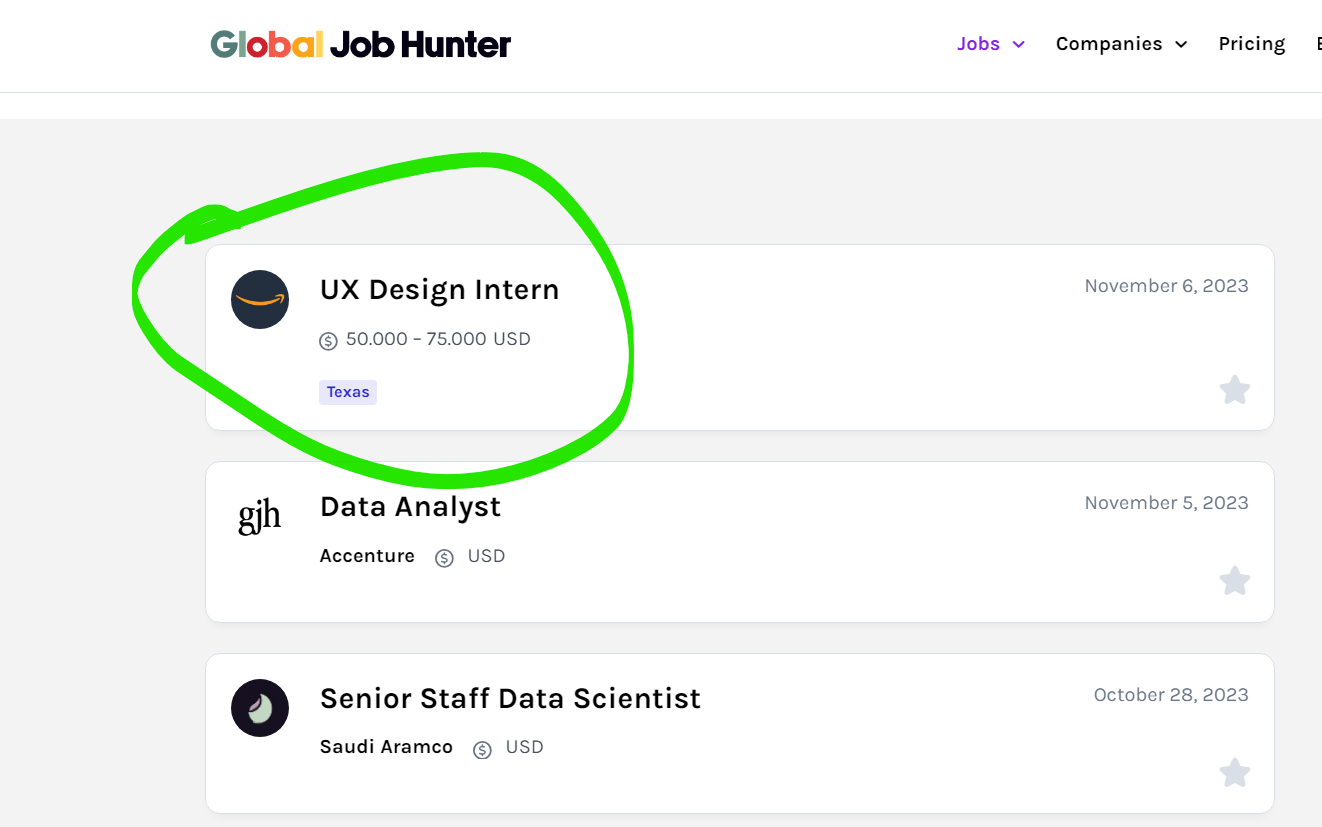This screenshot has height=827, width=1322.
Task: Click the dollar icon next to Saudi Aramco
Action: click(482, 750)
